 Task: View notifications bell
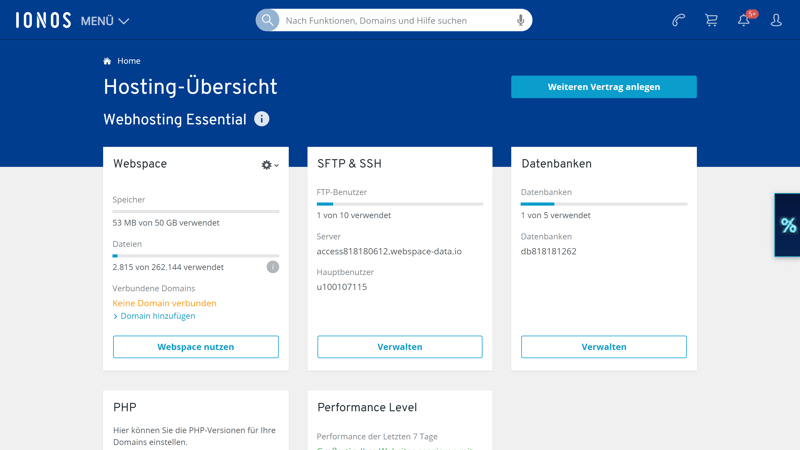tap(744, 20)
